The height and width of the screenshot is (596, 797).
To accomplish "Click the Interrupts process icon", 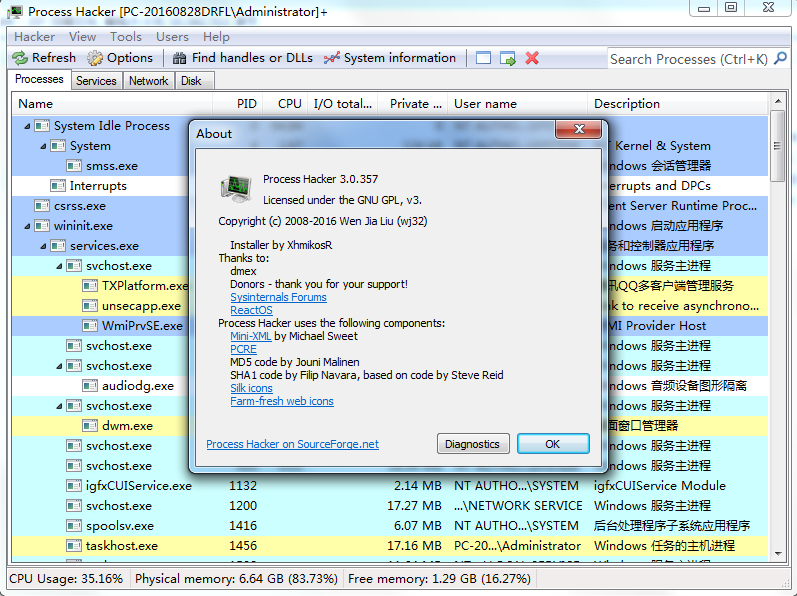I will click(x=58, y=186).
